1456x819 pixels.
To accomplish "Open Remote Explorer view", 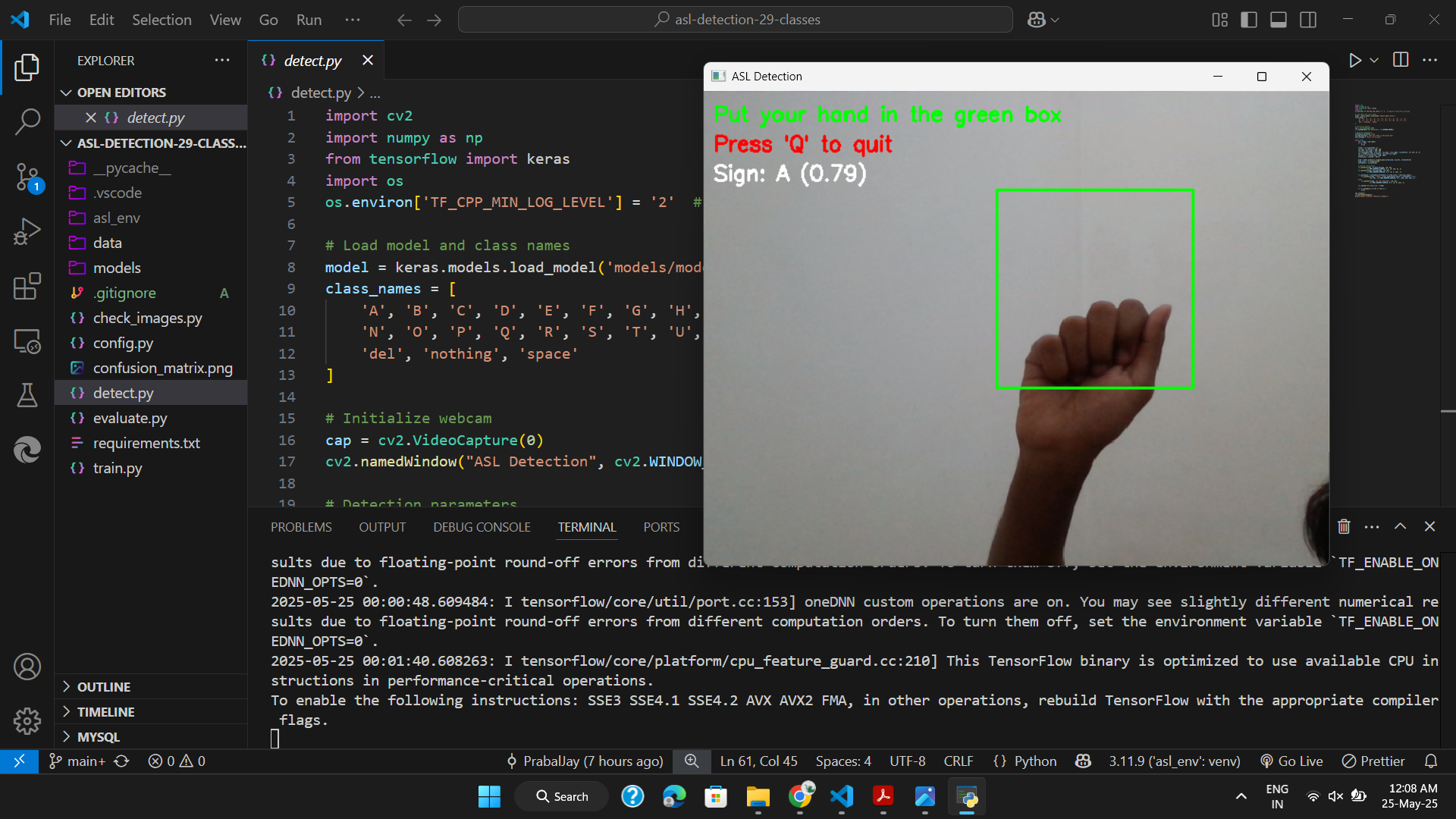I will click(27, 341).
